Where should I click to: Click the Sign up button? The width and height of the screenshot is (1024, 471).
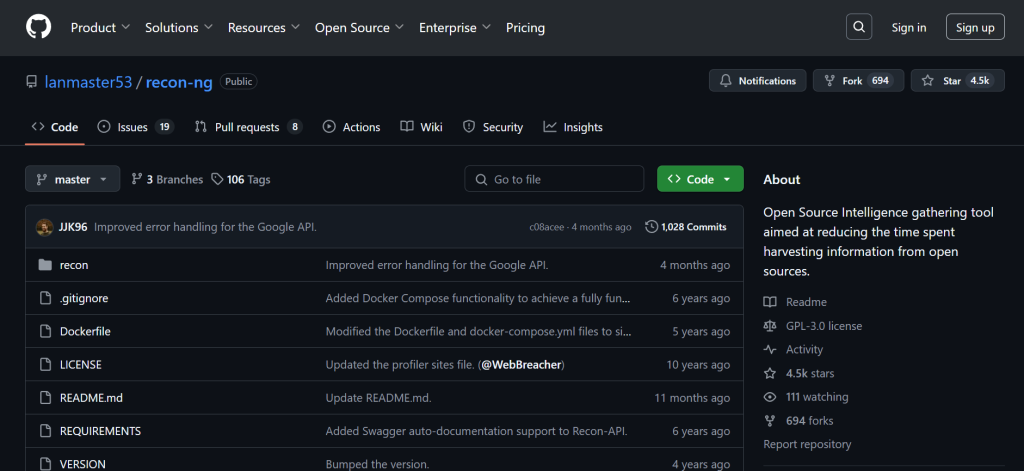(x=975, y=28)
